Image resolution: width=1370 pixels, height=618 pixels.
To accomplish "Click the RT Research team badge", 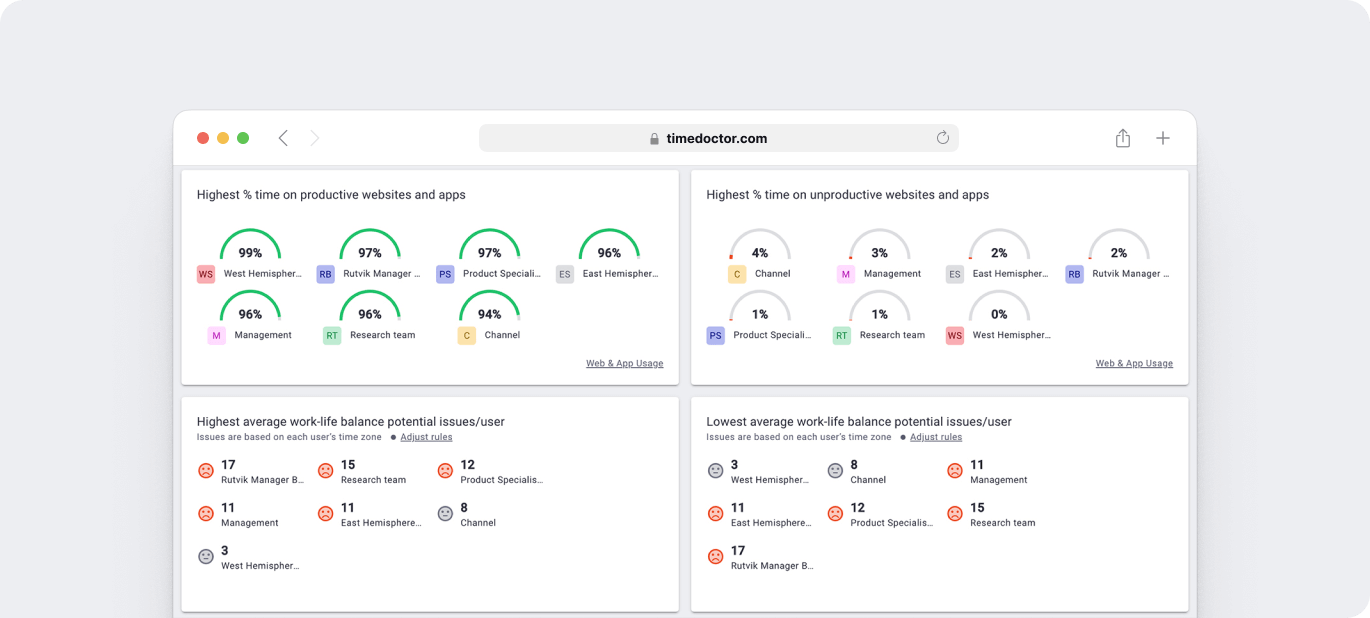I will [x=331, y=335].
